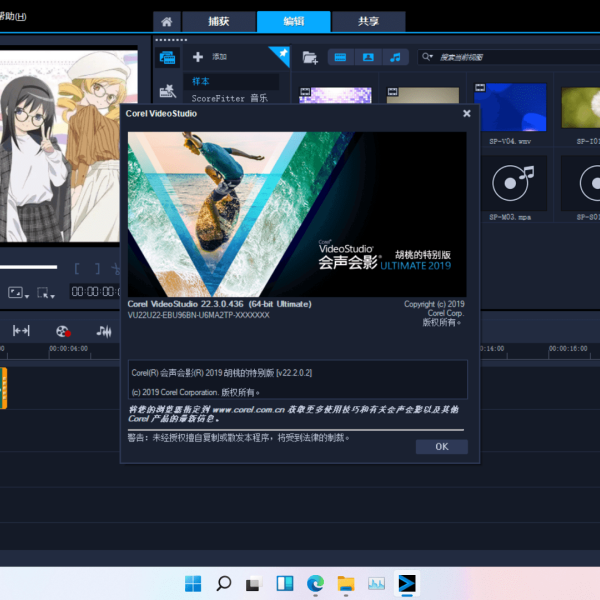Switch to the 捕获 tab
The height and width of the screenshot is (600, 600).
(x=218, y=21)
